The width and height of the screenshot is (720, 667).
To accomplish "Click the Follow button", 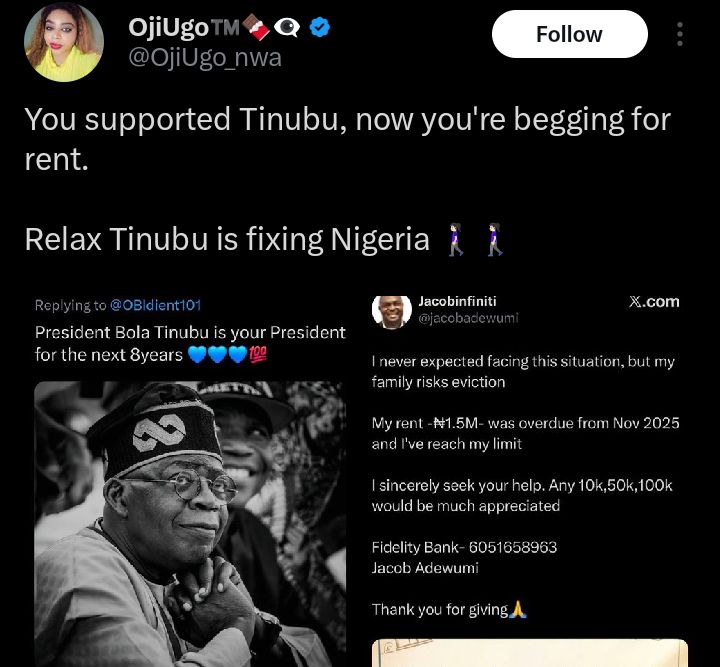I will pos(569,35).
